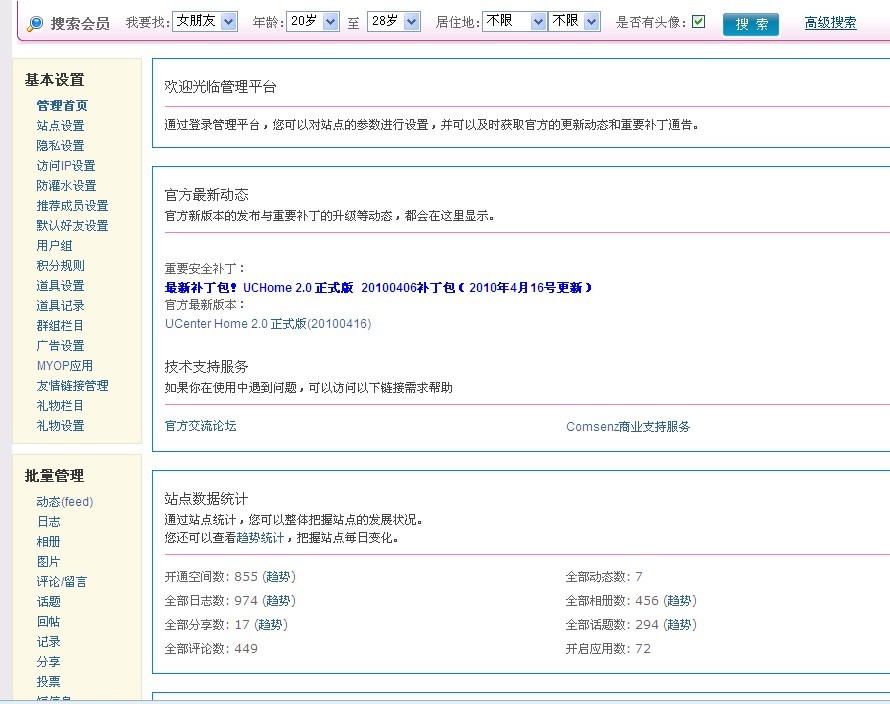The image size is (890, 704).
Task: Open 友情链接管理 in the sidebar
Action: coord(72,385)
